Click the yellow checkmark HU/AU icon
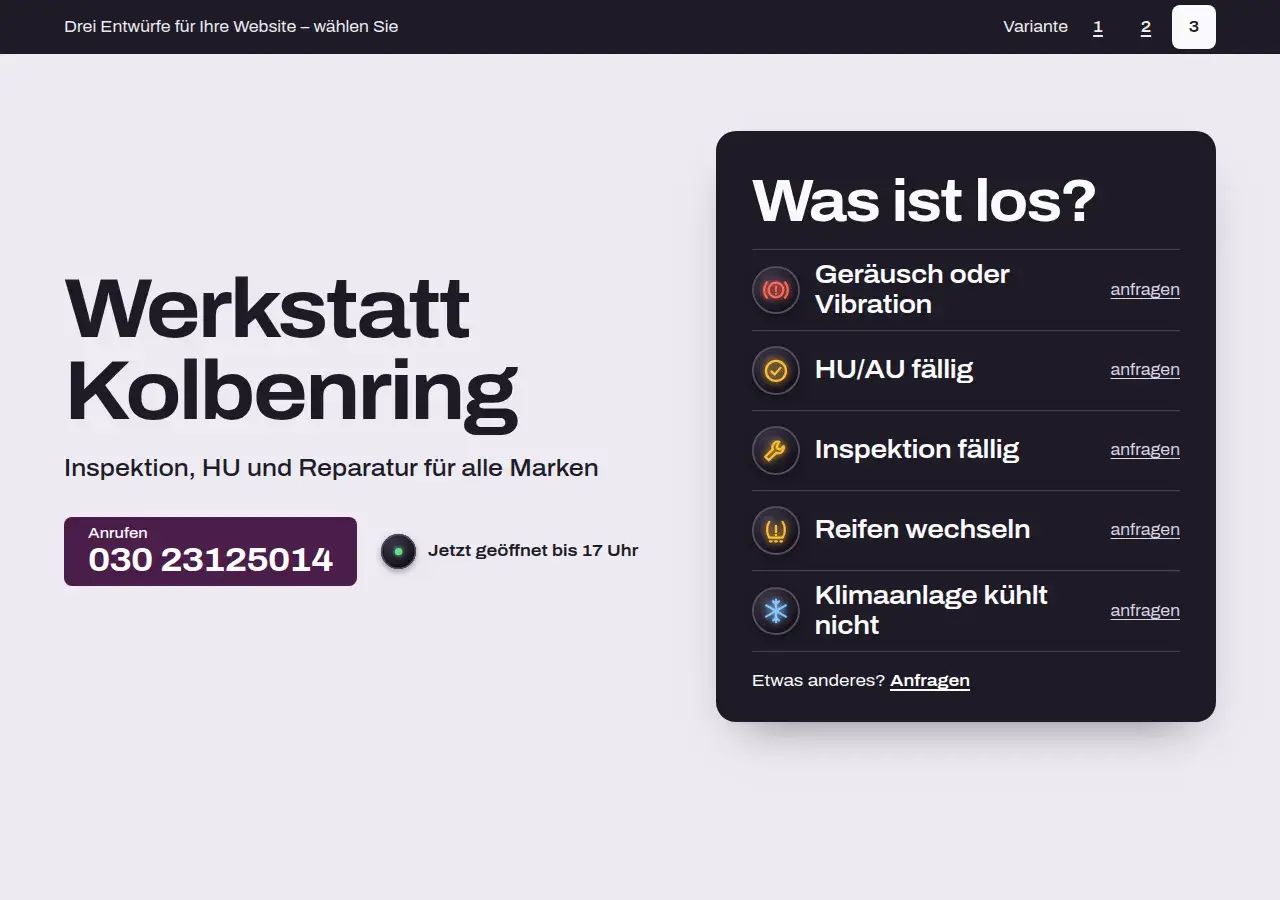Viewport: 1280px width, 900px height. [x=776, y=370]
